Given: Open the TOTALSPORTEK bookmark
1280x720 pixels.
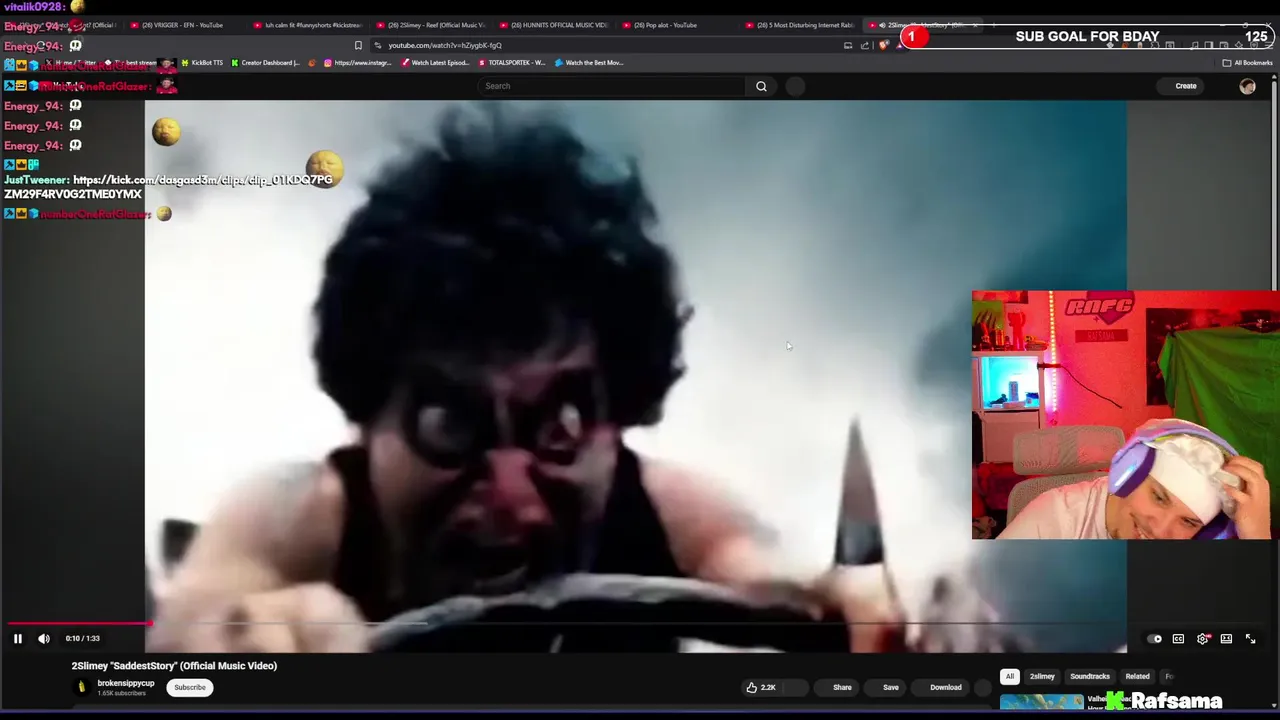Looking at the screenshot, I should pos(512,63).
